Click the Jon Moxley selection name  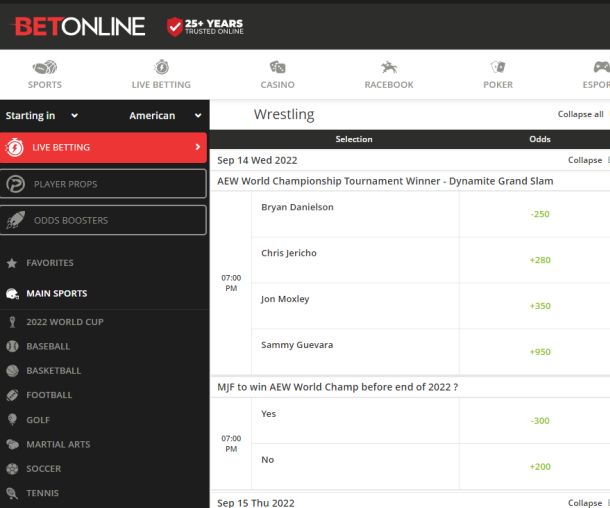pos(285,299)
